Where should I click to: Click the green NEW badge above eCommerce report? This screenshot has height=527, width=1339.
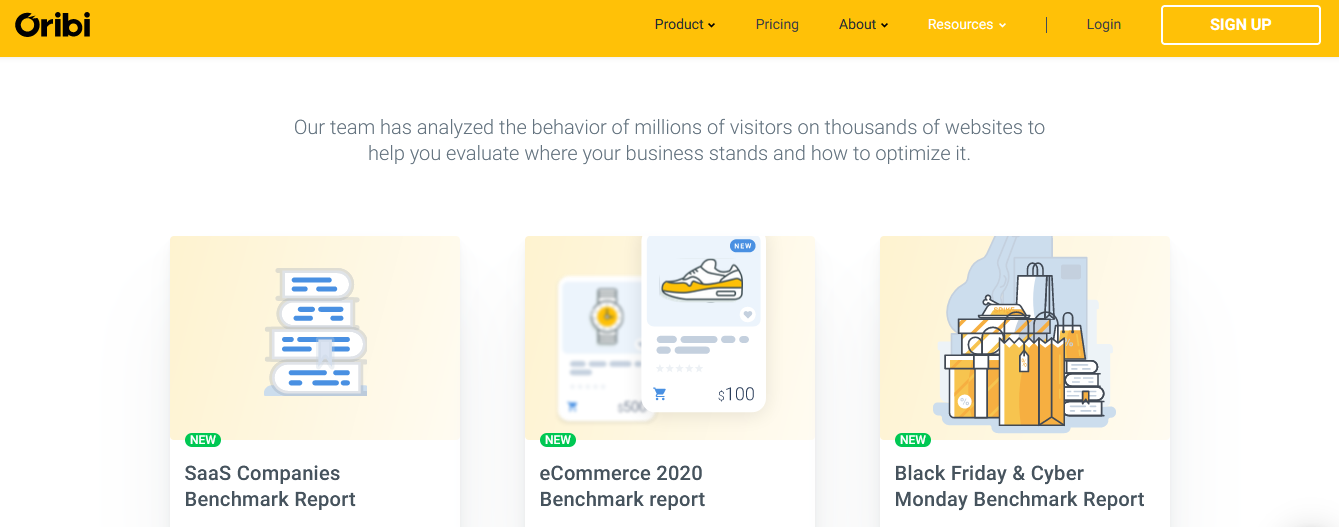pyautogui.click(x=558, y=440)
